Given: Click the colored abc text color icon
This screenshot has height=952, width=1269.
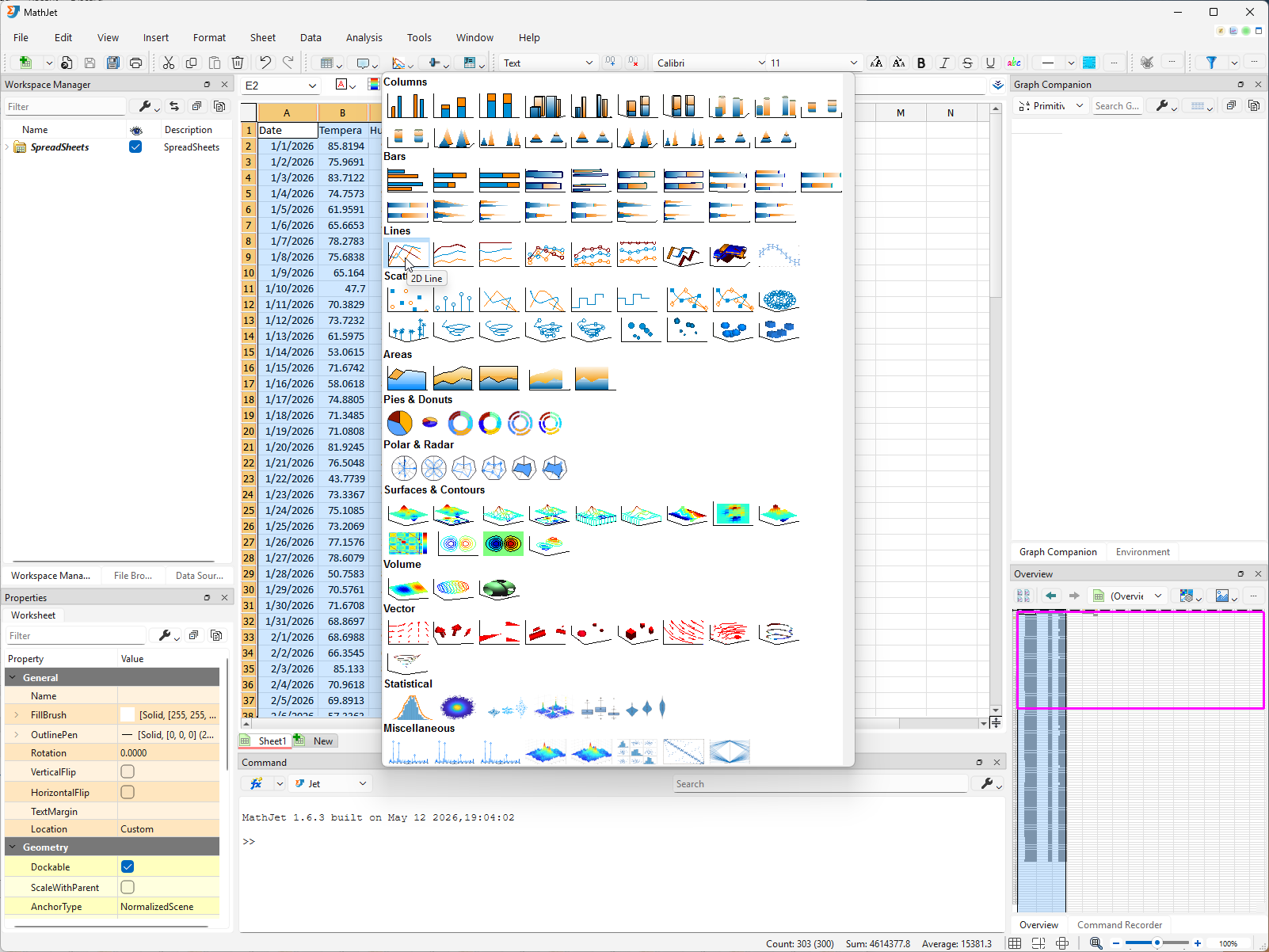Looking at the screenshot, I should [x=1014, y=63].
